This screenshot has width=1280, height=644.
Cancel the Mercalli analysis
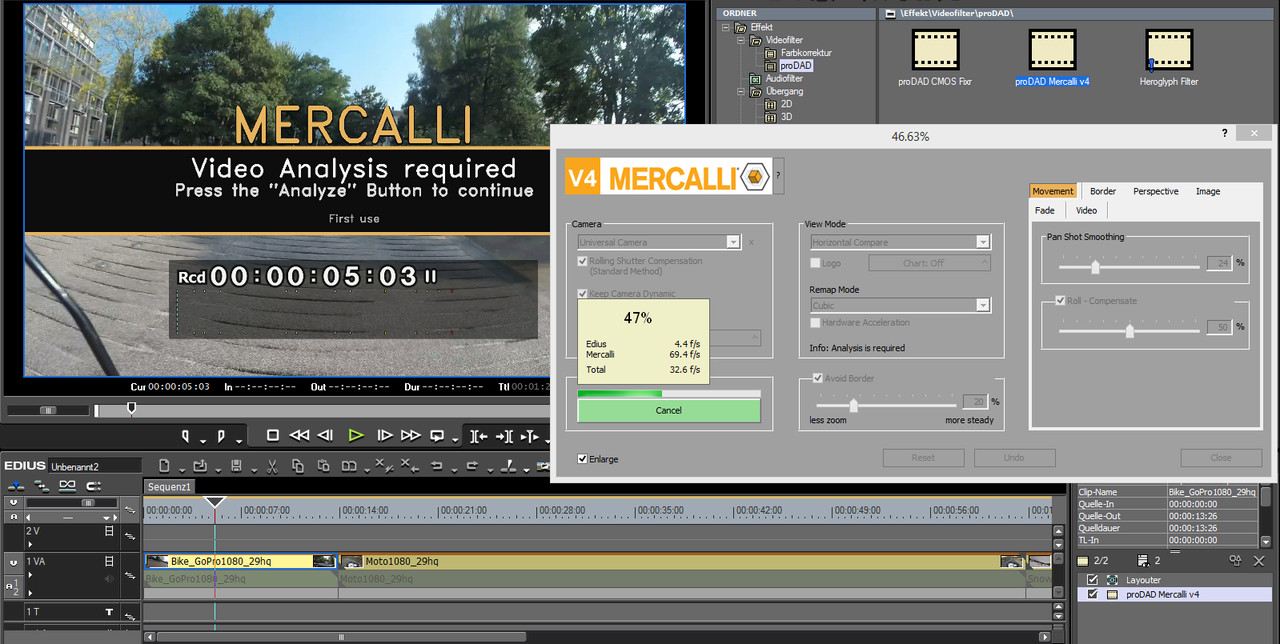point(669,410)
